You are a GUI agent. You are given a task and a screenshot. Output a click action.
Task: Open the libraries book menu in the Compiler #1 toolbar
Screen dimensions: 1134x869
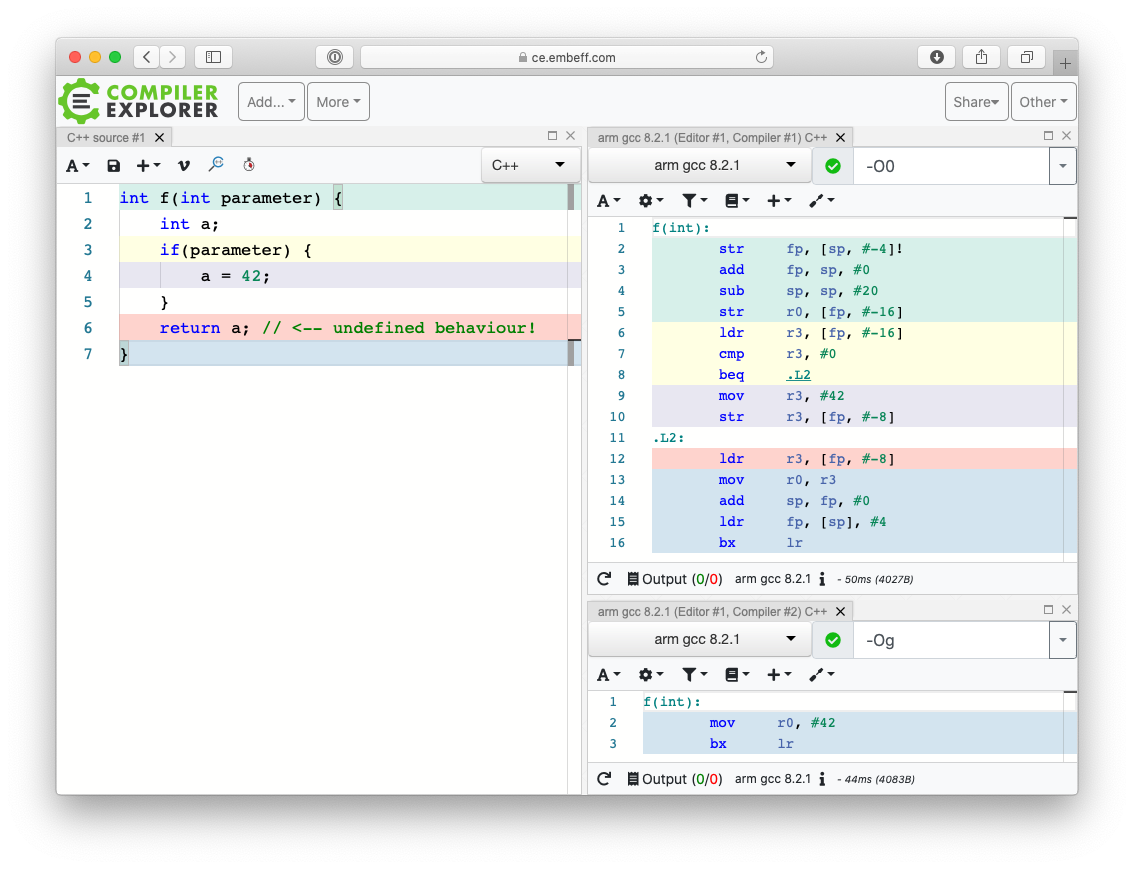pos(736,201)
